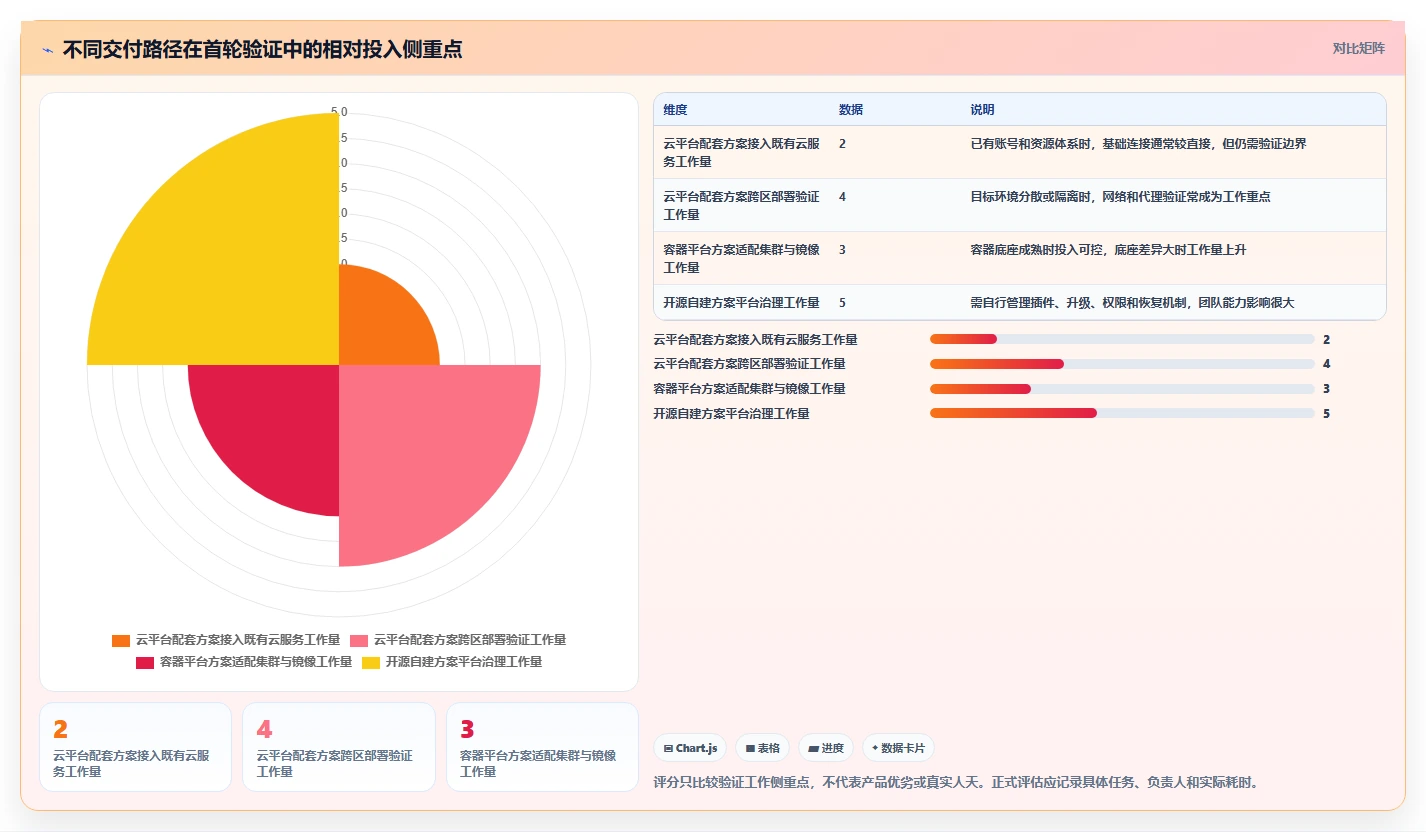Viewport: 1426px width, 832px height.
Task: Toggle yellow legend swatch 开源自建方案平台治理工作量
Action: point(371,662)
